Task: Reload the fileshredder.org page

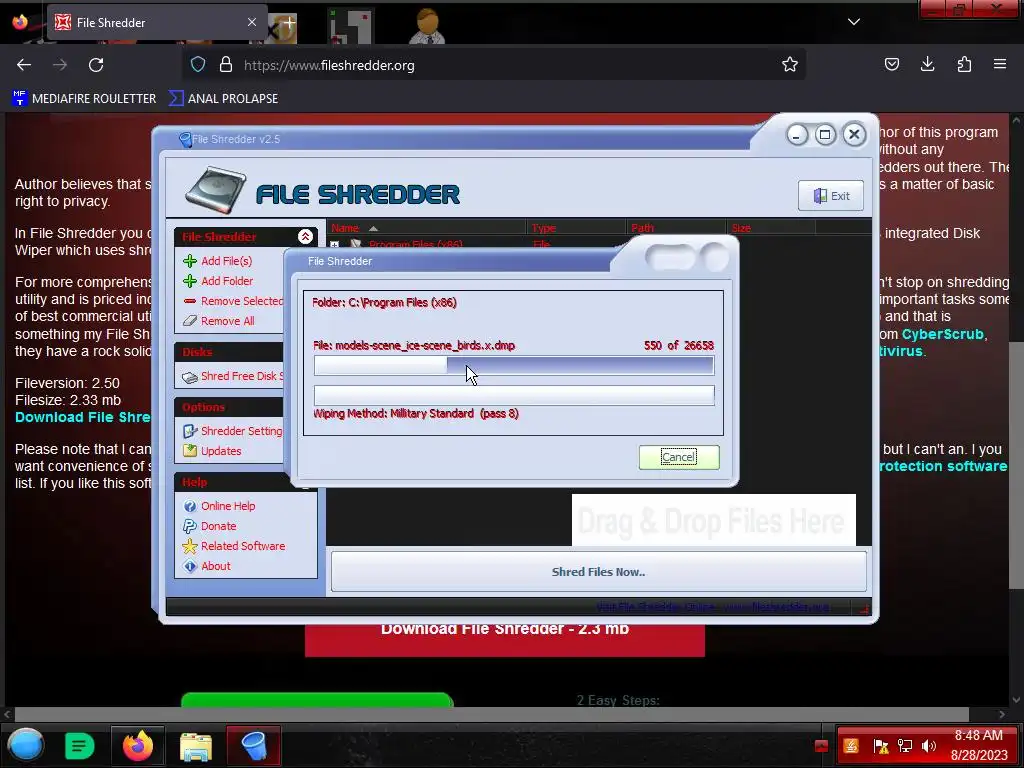Action: (96, 65)
